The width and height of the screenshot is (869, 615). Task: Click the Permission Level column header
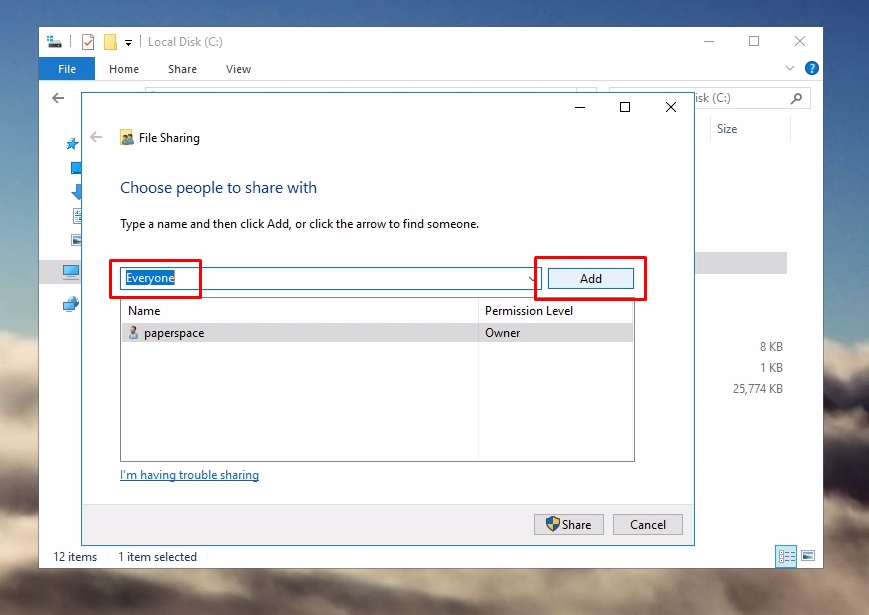point(529,311)
